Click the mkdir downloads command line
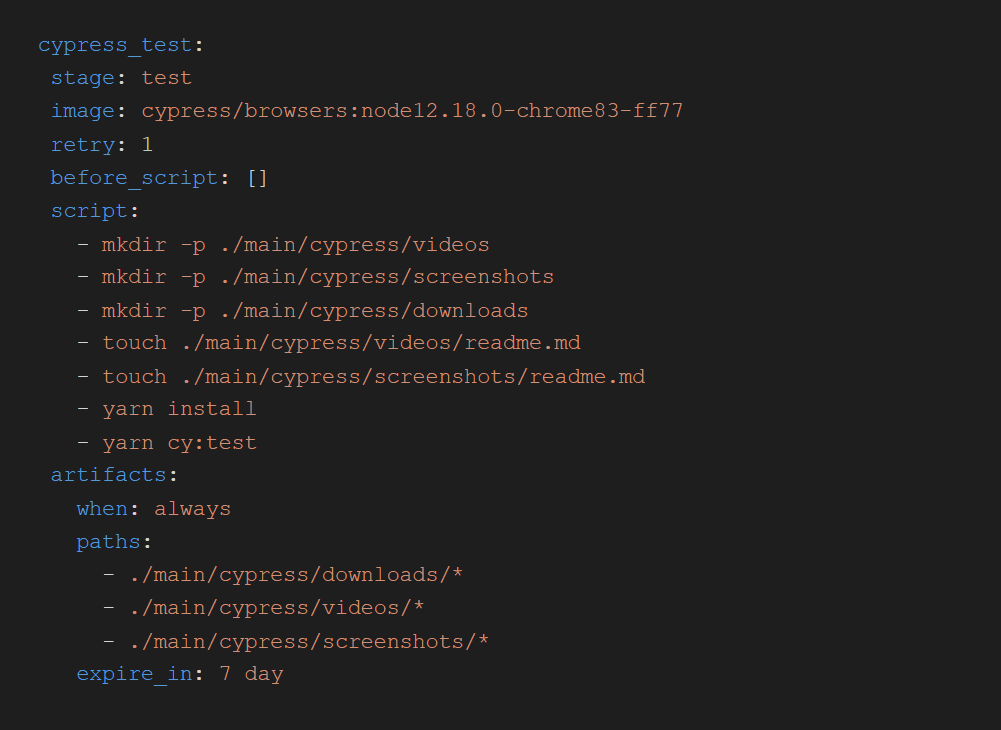The height and width of the screenshot is (730, 1001). pos(315,310)
